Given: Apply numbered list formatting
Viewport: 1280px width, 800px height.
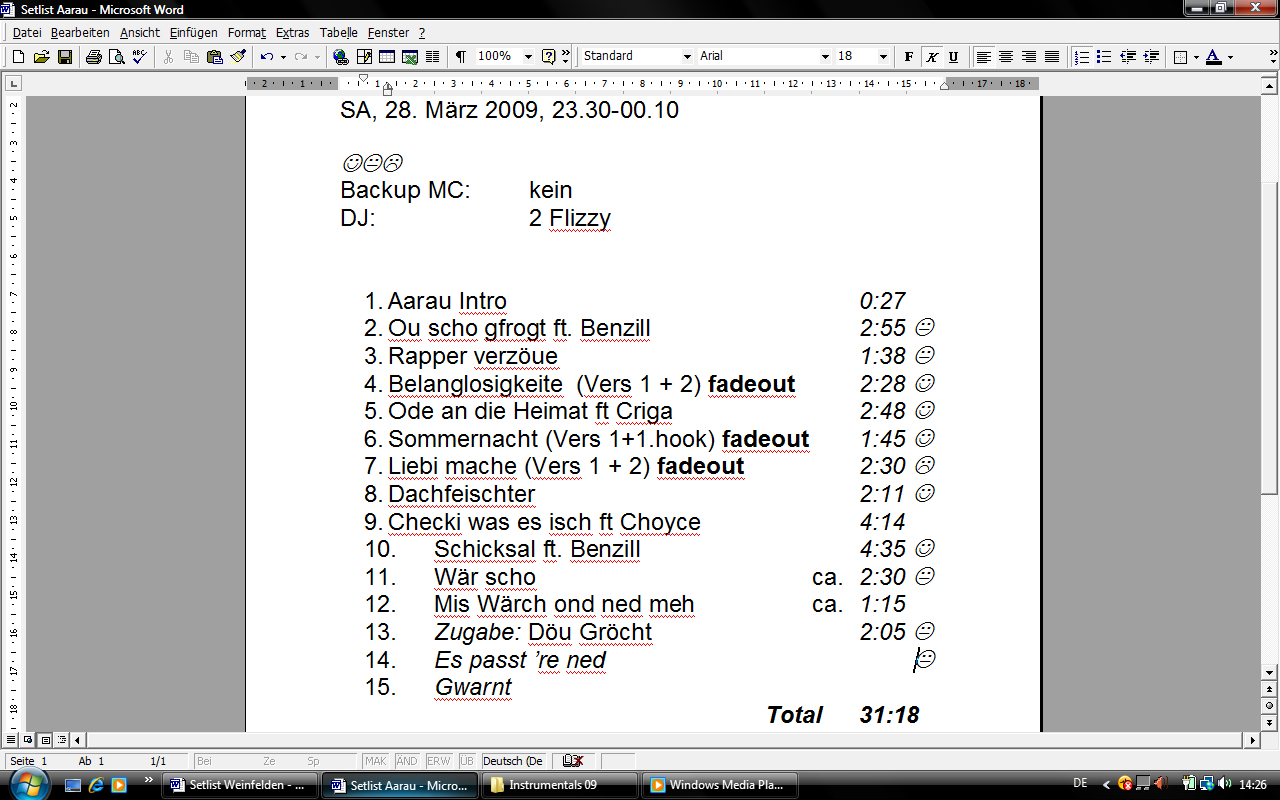Looking at the screenshot, I should coord(1082,57).
